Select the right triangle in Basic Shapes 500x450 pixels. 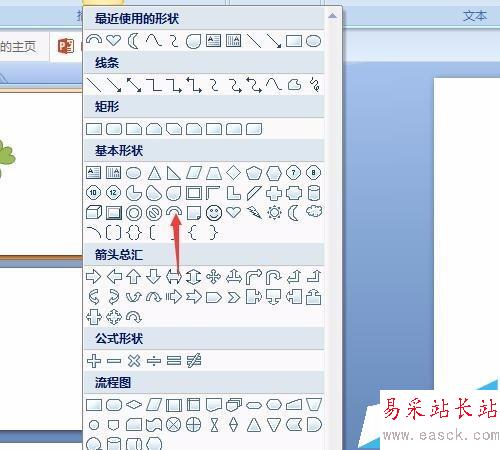point(174,173)
